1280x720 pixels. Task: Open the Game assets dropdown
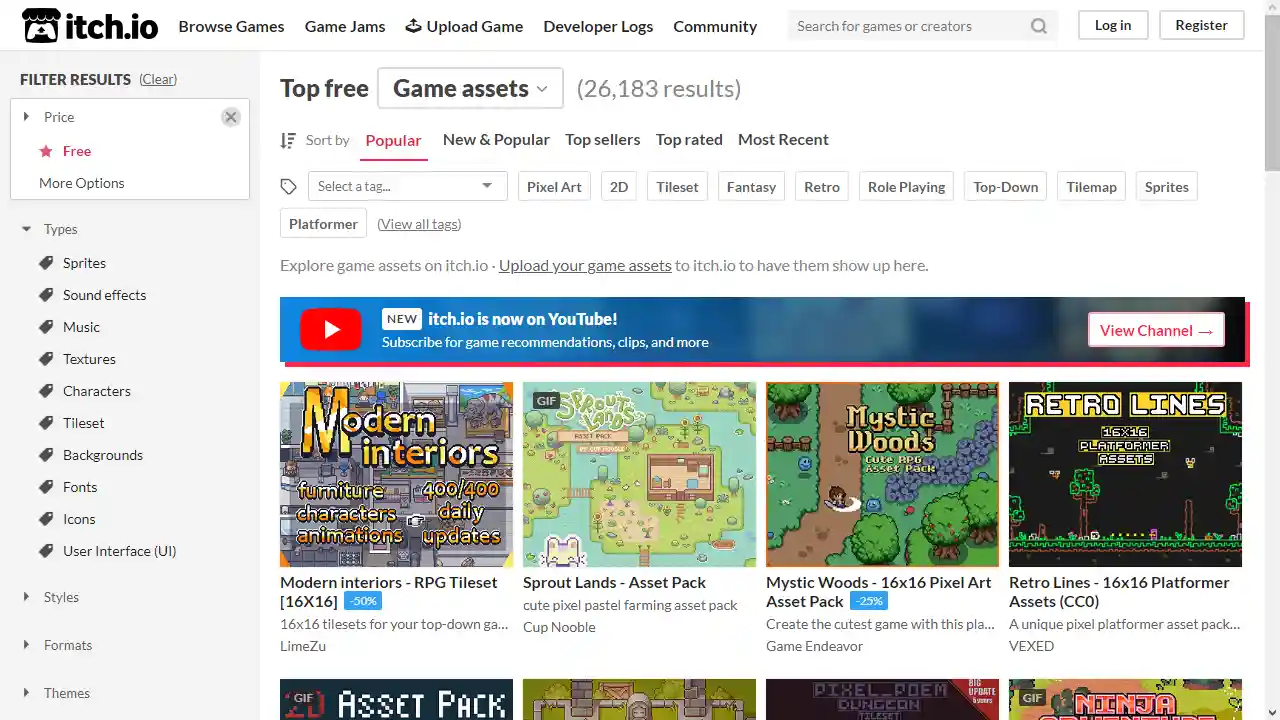pos(469,88)
